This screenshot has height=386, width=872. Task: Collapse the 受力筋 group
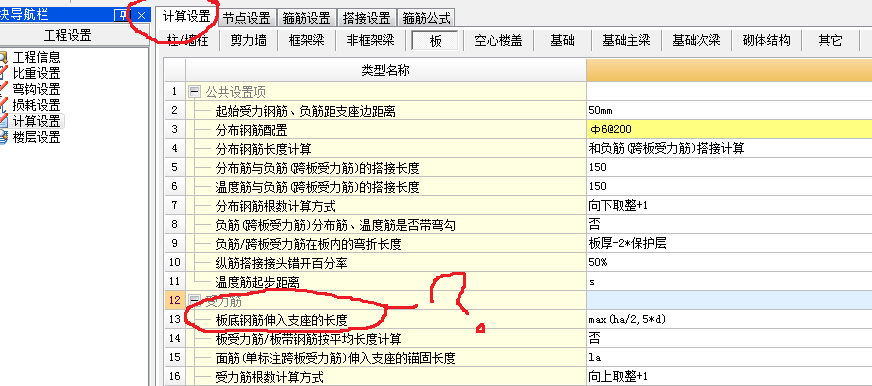tap(195, 301)
